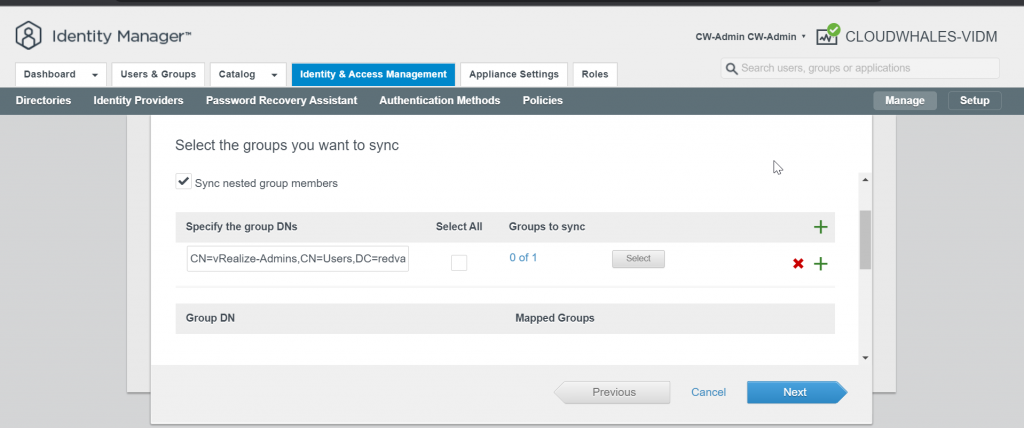Click the Select groups button

638,259
